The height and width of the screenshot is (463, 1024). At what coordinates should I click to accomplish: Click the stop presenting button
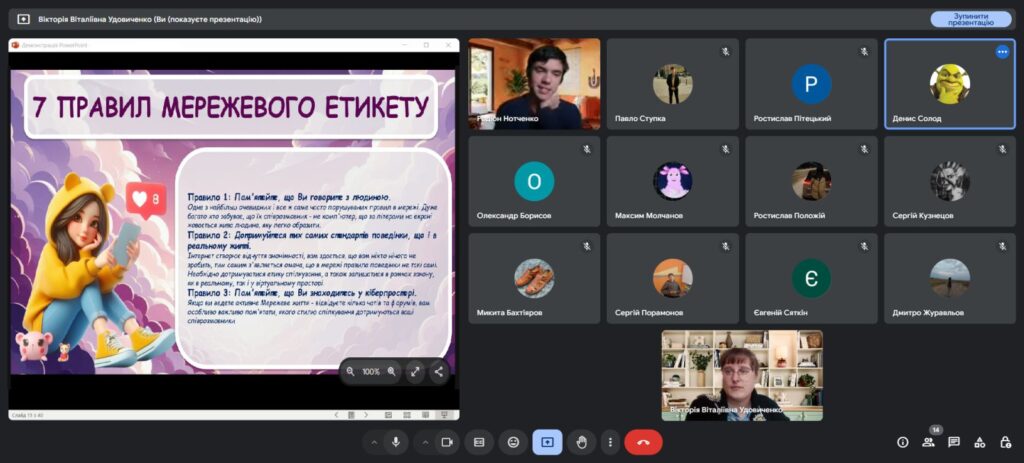970,19
